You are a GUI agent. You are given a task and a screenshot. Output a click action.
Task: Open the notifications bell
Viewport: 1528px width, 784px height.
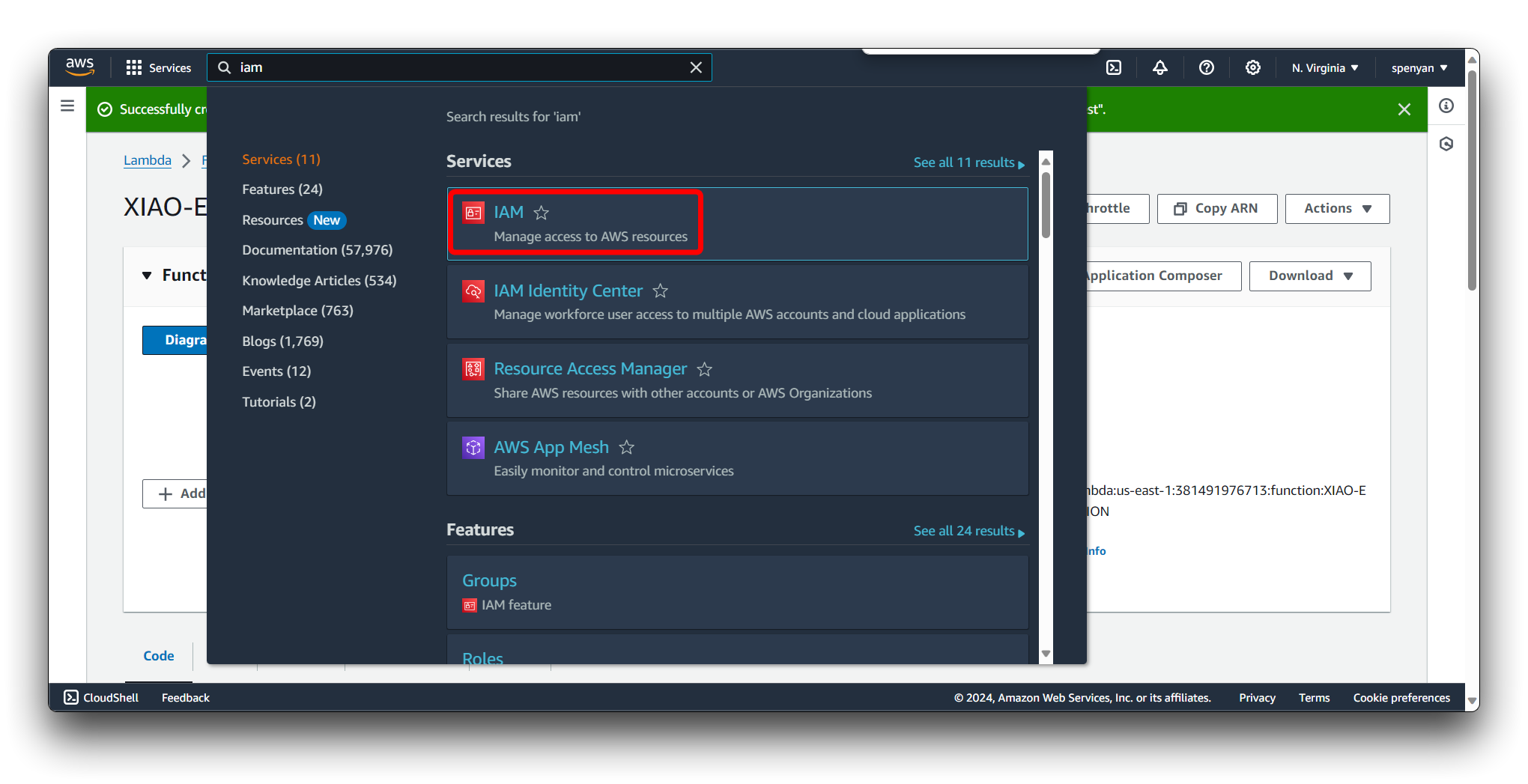point(1160,67)
